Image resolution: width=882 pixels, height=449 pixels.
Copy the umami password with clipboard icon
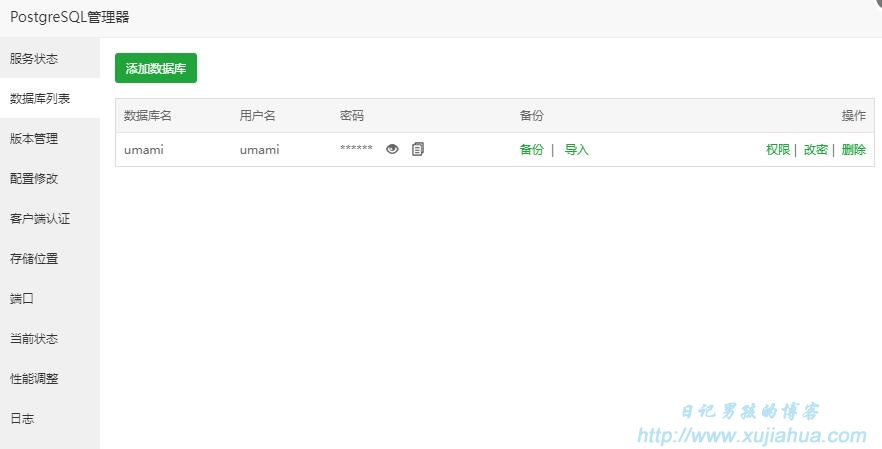coord(417,149)
